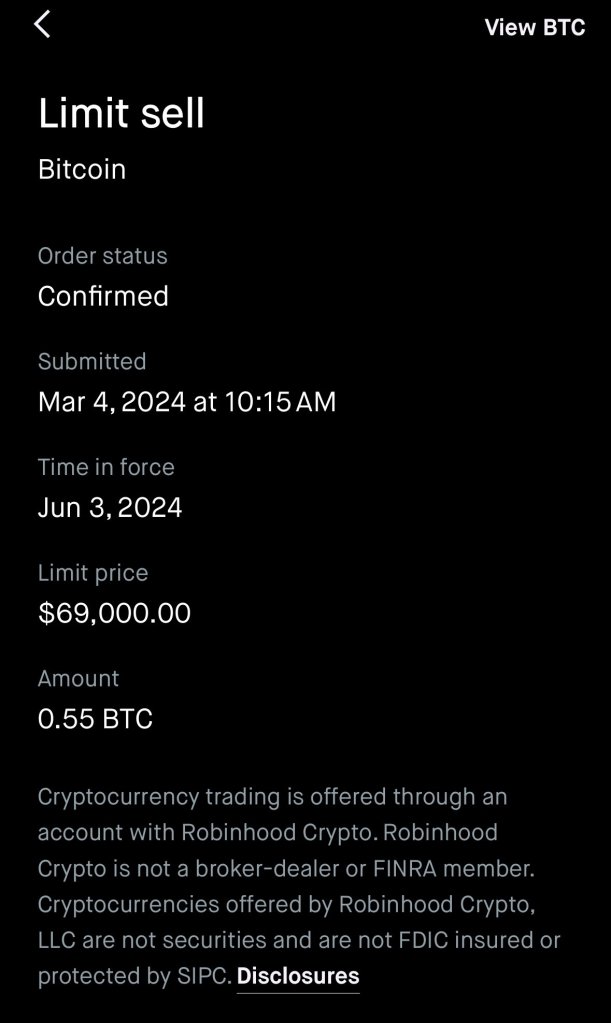Tap the 0.55 BTC amount value
The width and height of the screenshot is (611, 1023).
[x=95, y=719]
